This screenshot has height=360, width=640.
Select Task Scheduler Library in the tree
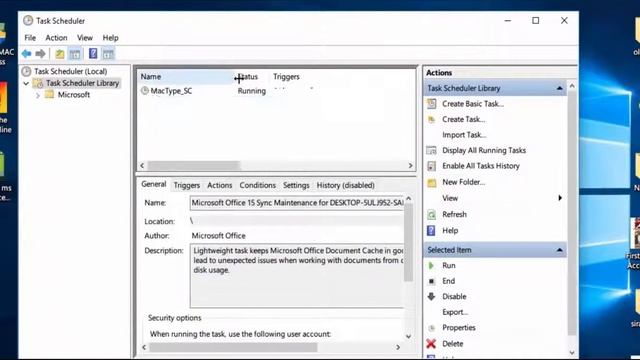click(82, 83)
